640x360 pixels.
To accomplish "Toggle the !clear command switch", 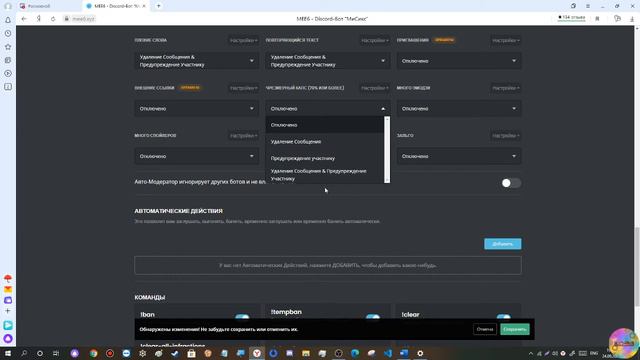I will [504, 317].
